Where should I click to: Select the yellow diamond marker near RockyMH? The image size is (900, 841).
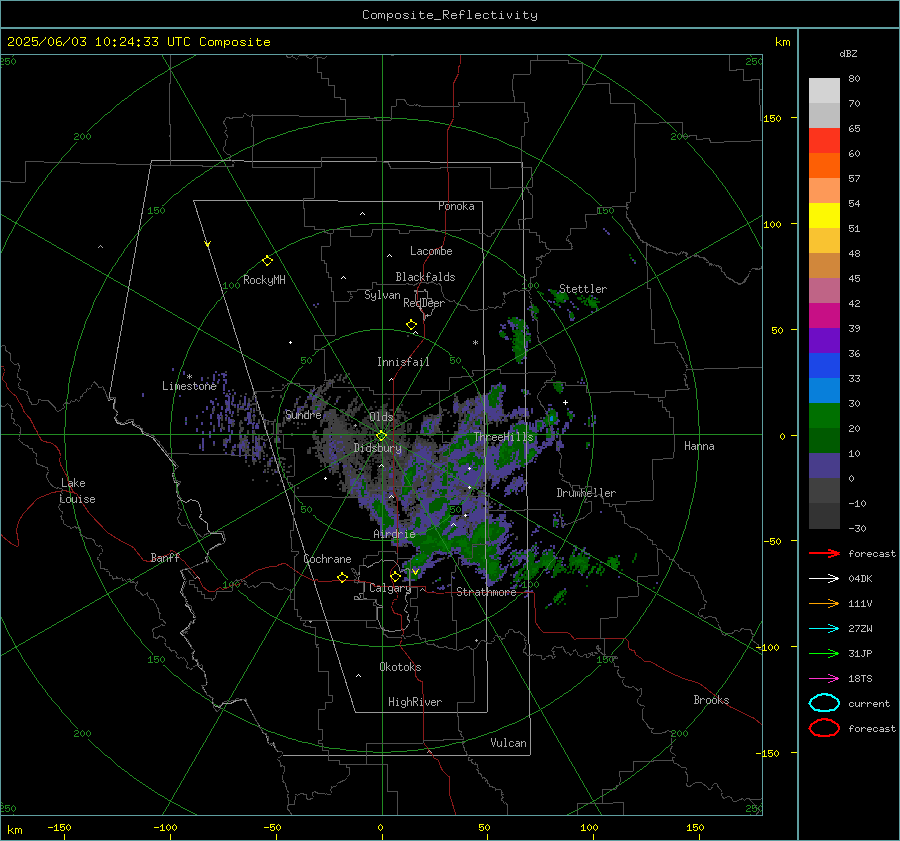pos(267,261)
